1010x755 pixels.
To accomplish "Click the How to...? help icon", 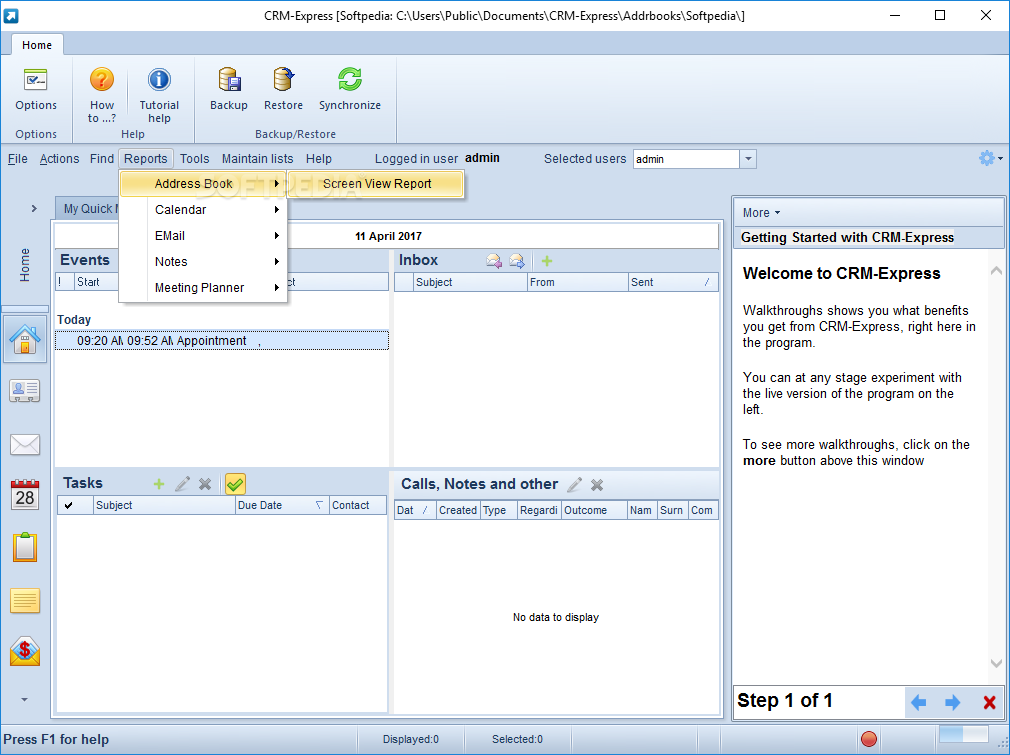I will point(102,94).
